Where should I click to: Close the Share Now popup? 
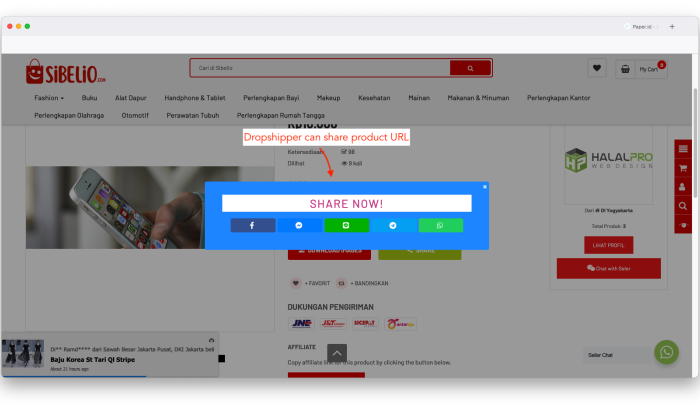(x=484, y=187)
